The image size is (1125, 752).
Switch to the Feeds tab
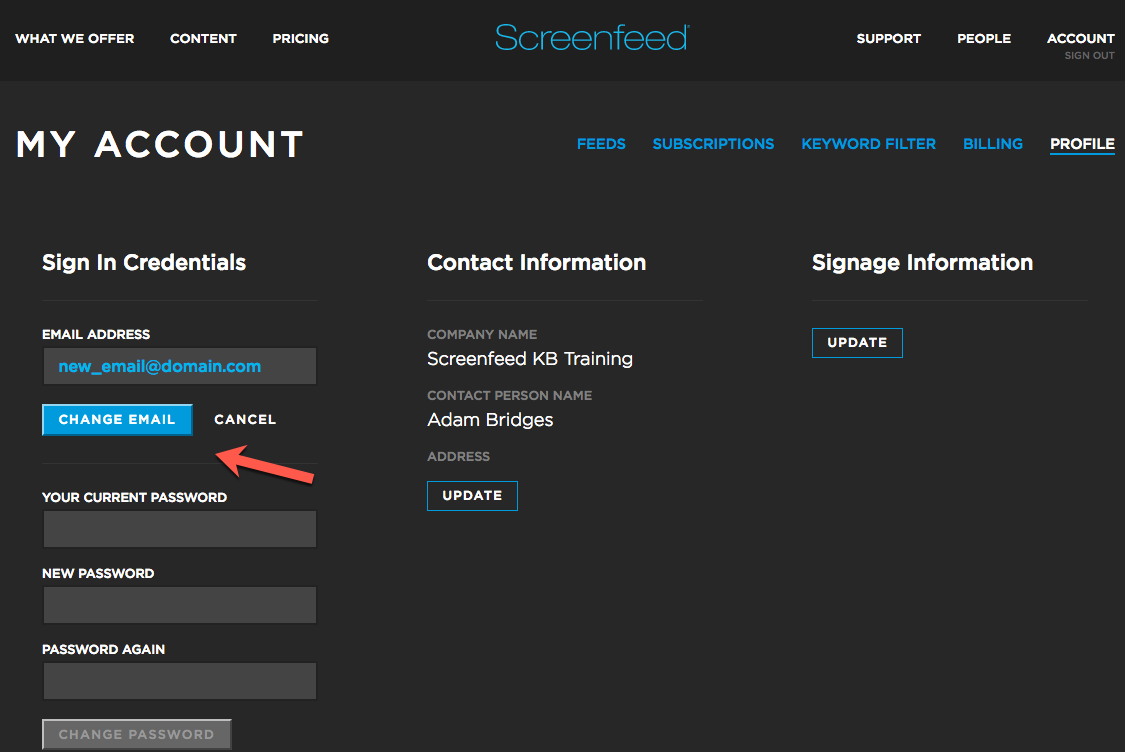coord(601,144)
